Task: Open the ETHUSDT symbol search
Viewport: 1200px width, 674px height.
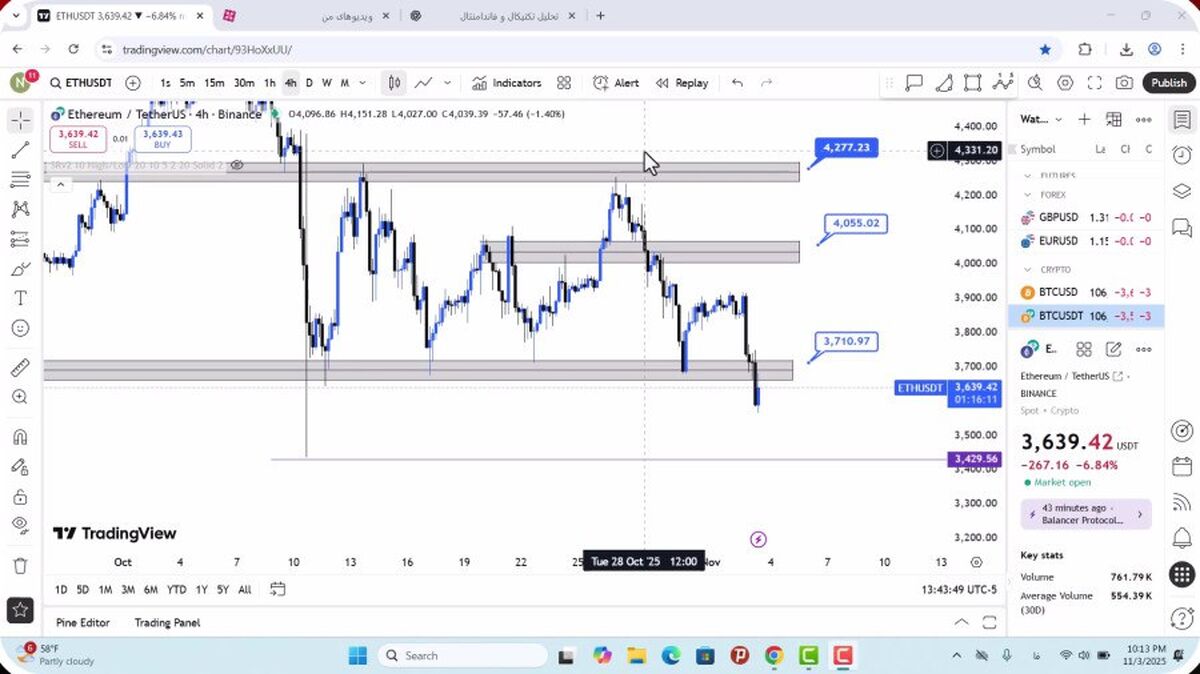Action: coord(80,83)
